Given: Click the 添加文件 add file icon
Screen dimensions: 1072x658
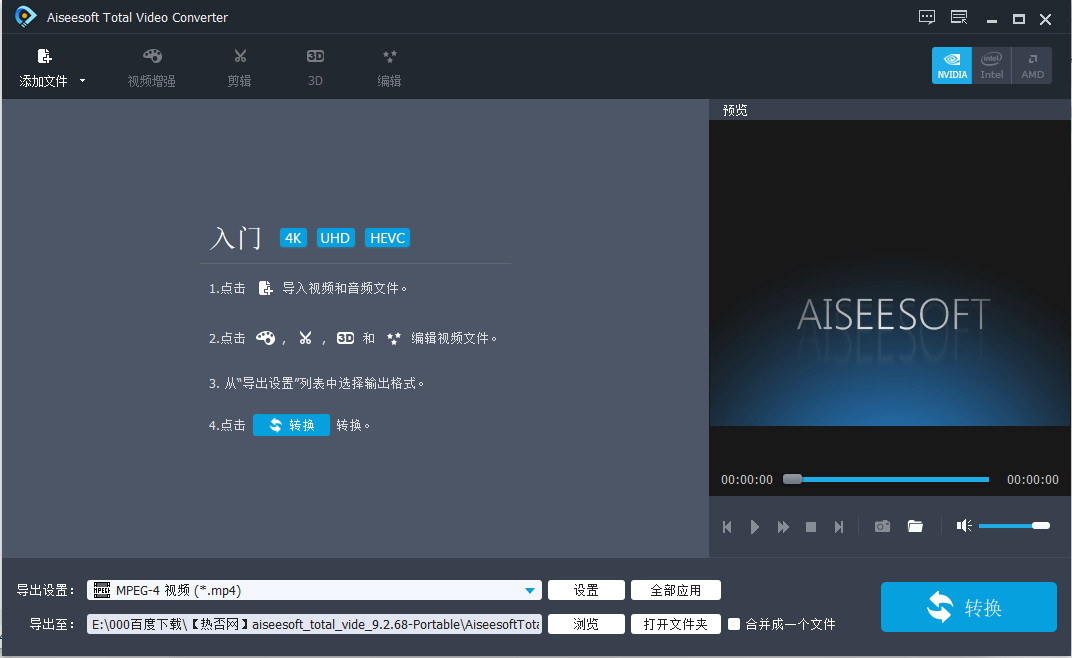Looking at the screenshot, I should pyautogui.click(x=44, y=56).
